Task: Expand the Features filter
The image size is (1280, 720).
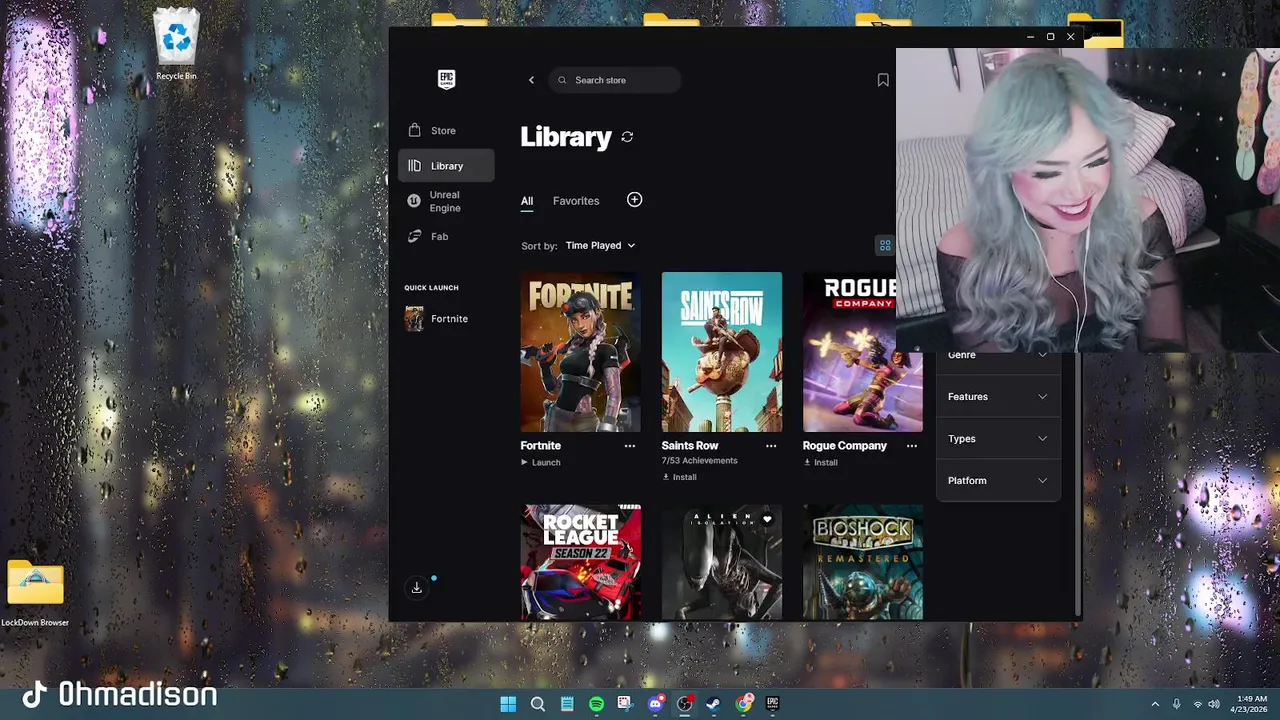Action: click(997, 397)
